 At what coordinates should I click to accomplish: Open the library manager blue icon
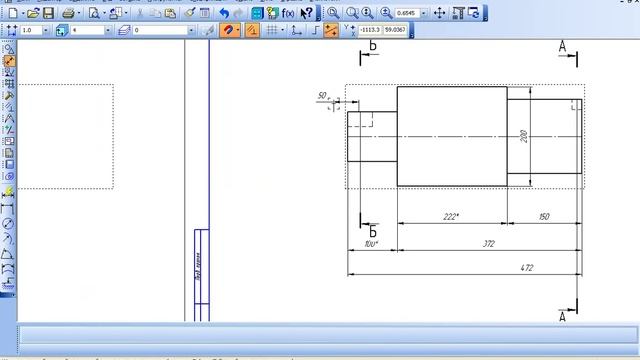(x=257, y=13)
